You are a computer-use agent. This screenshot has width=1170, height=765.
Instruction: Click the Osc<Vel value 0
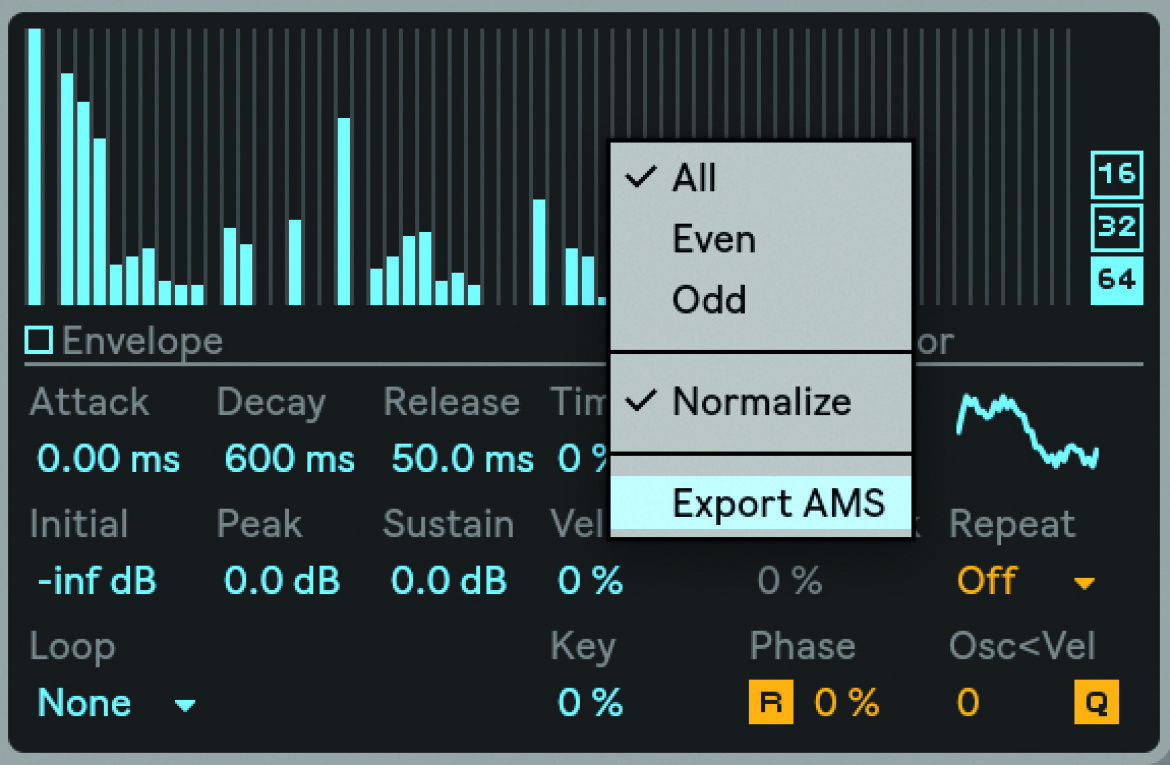[x=968, y=703]
